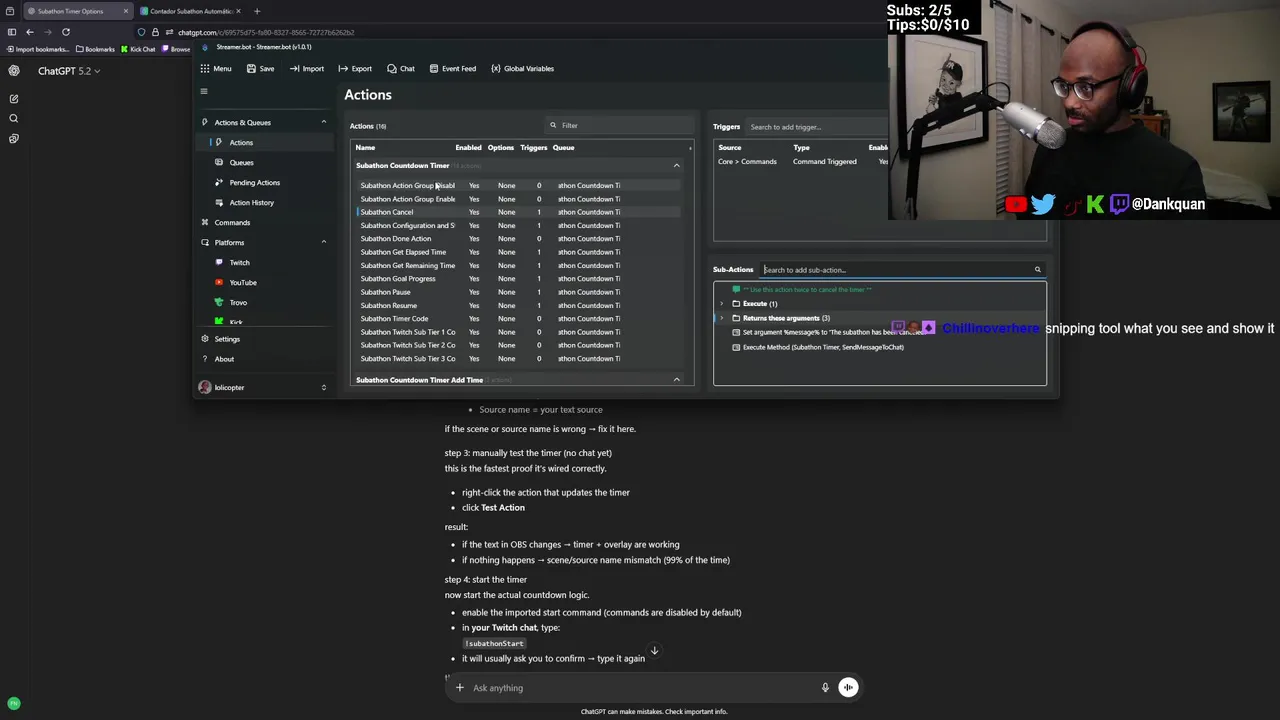1280x720 pixels.
Task: Select the Subathon Action Group Disable row
Action: point(518,185)
